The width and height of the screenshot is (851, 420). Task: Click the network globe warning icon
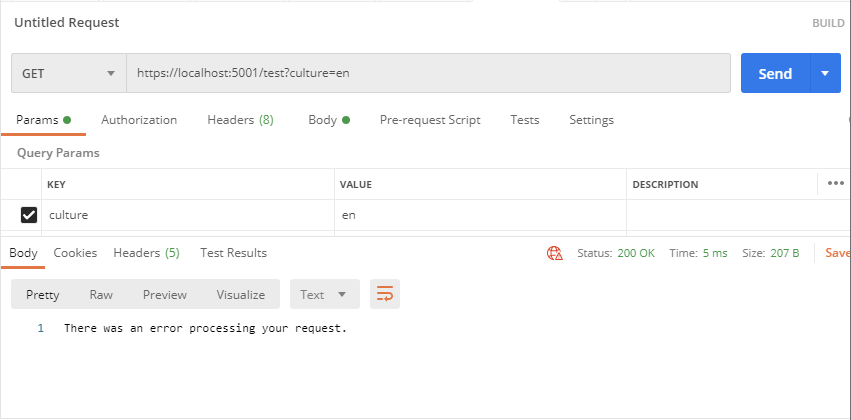pyautogui.click(x=554, y=253)
